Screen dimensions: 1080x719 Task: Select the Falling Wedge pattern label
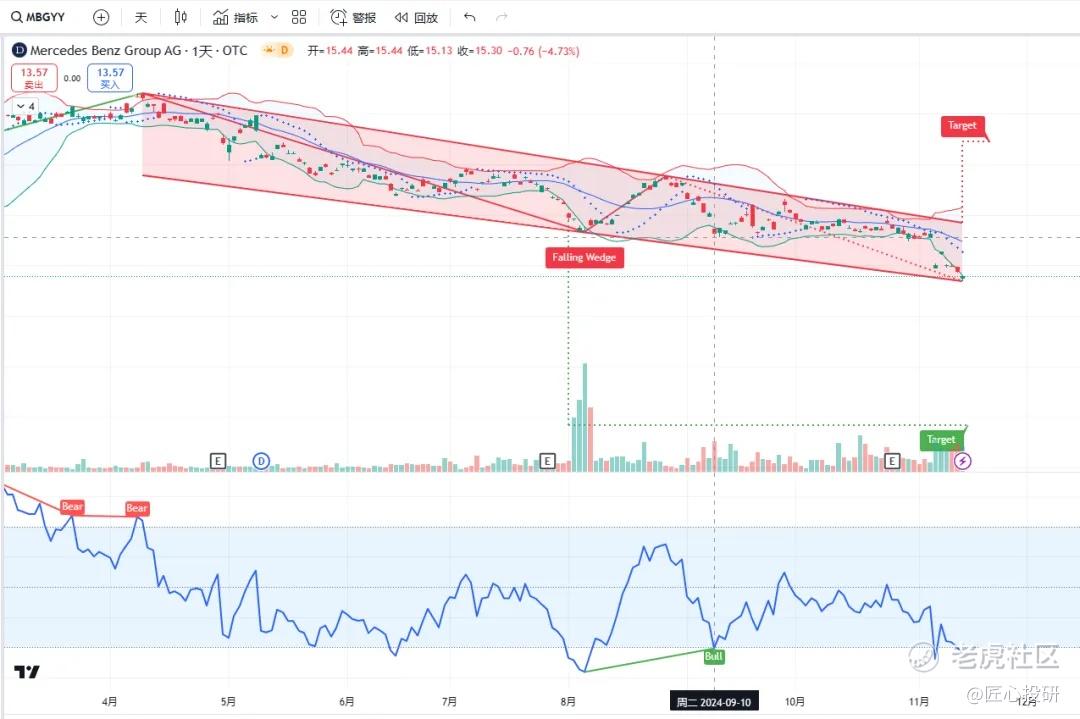click(x=584, y=258)
